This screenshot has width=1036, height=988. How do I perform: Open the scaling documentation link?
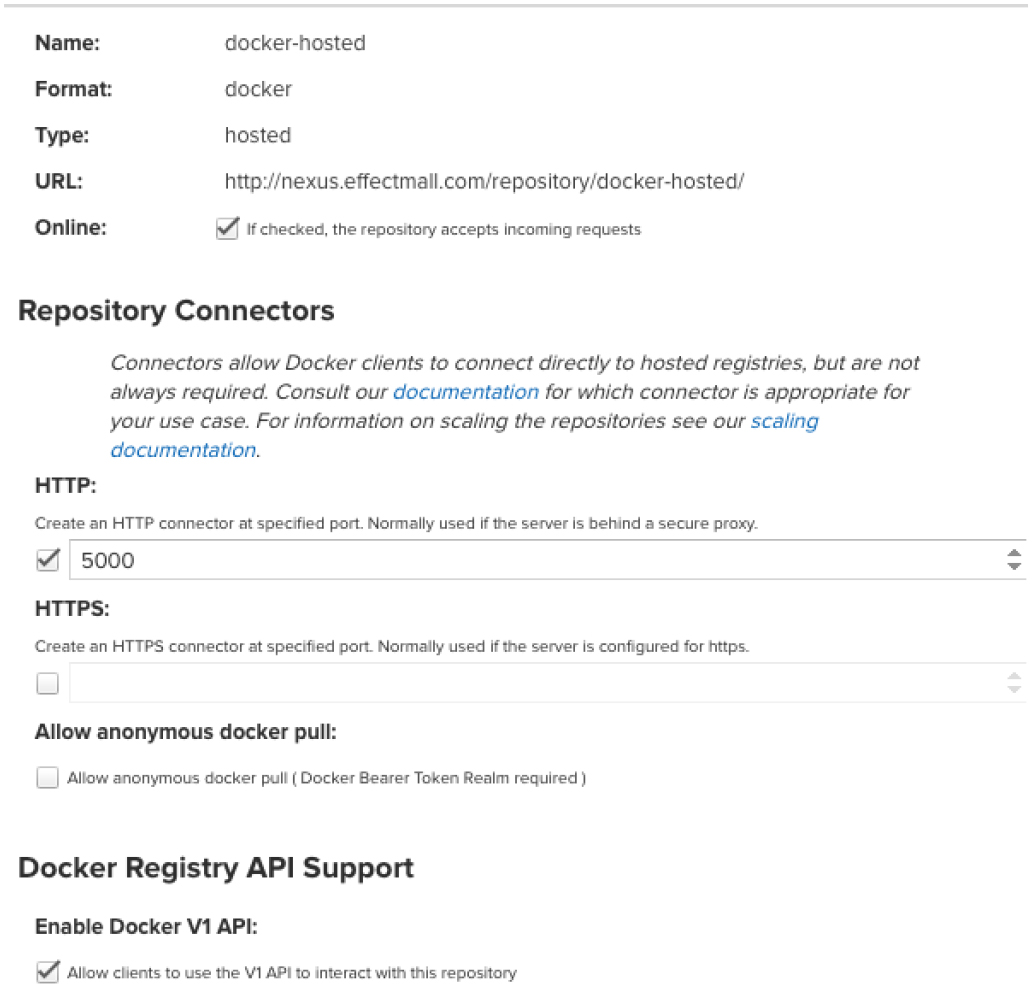pos(464,436)
